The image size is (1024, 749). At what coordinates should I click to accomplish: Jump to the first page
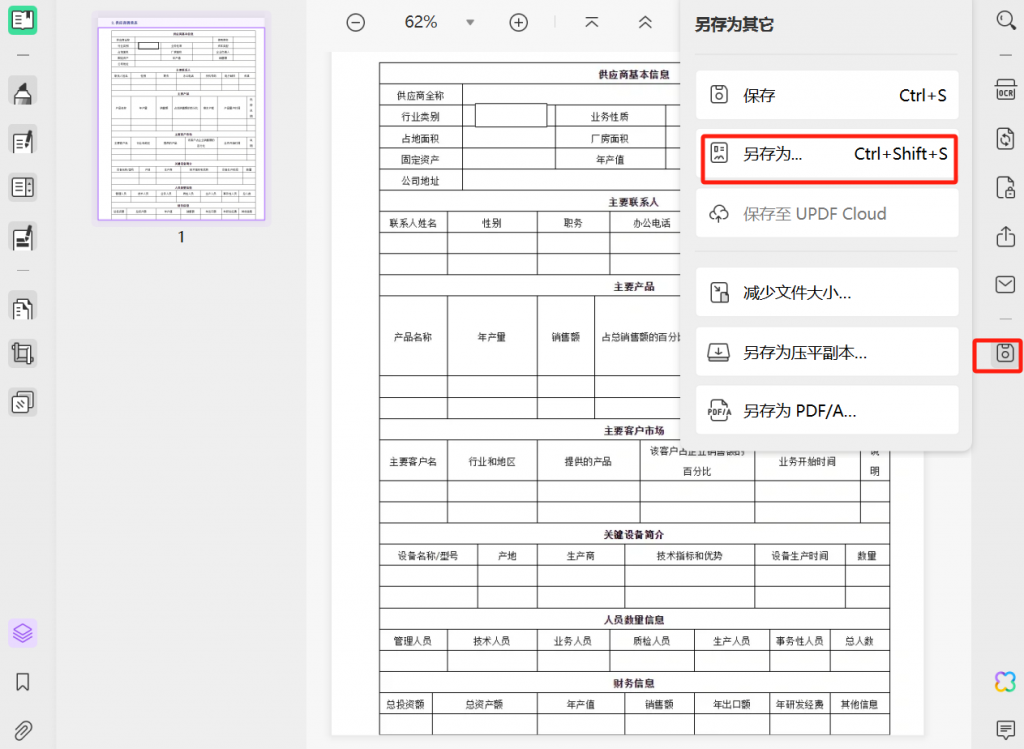pos(592,22)
